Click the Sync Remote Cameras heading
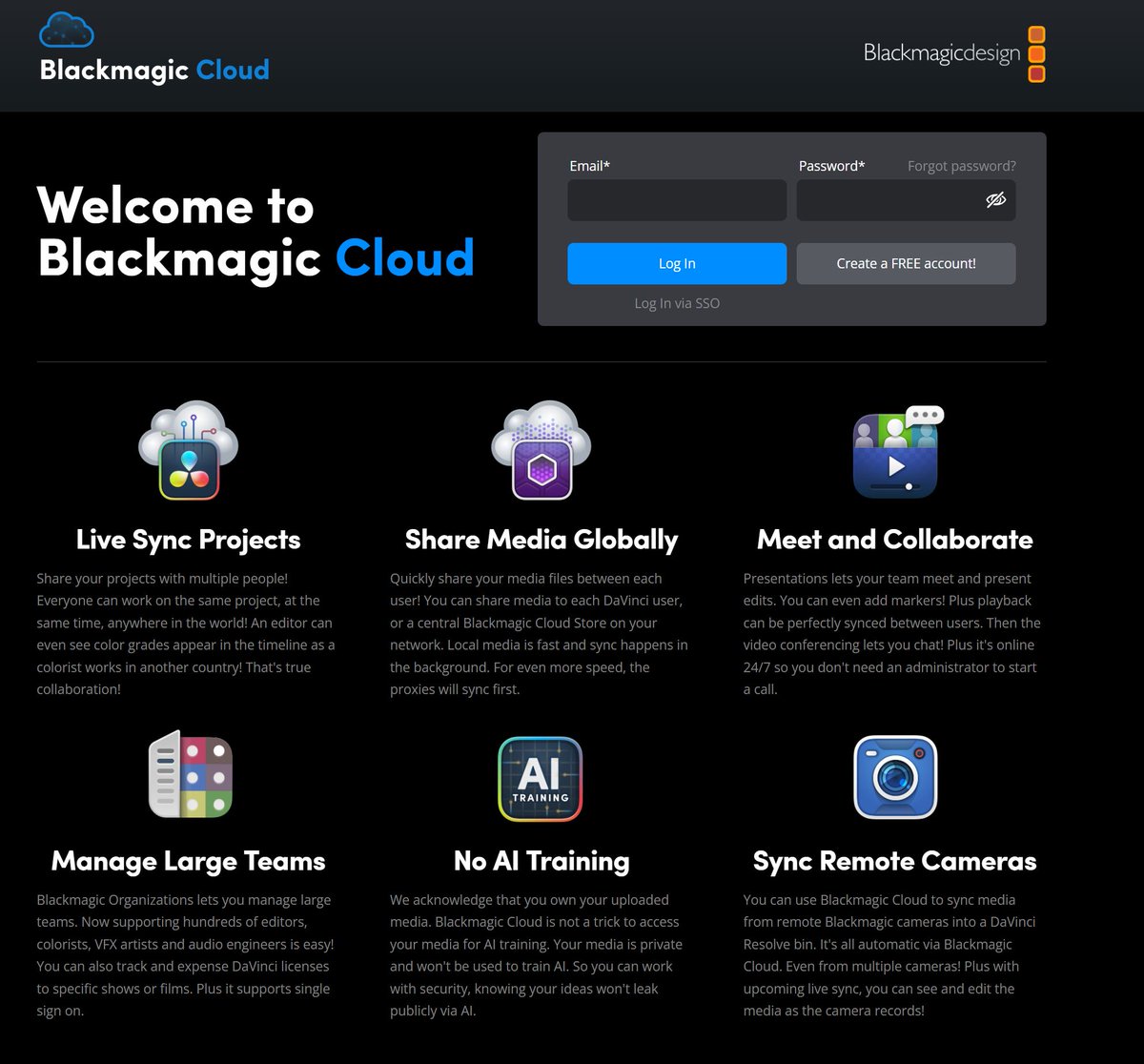Image resolution: width=1144 pixels, height=1064 pixels. tap(895, 862)
